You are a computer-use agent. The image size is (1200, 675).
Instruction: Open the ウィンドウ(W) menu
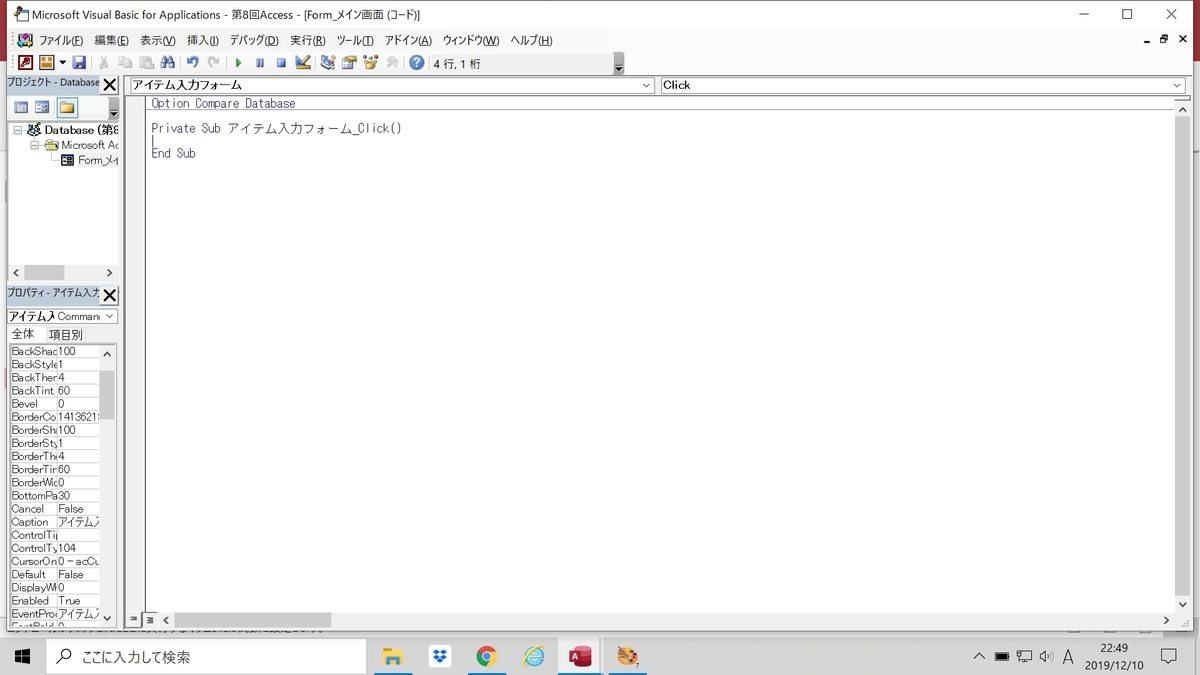tap(470, 40)
